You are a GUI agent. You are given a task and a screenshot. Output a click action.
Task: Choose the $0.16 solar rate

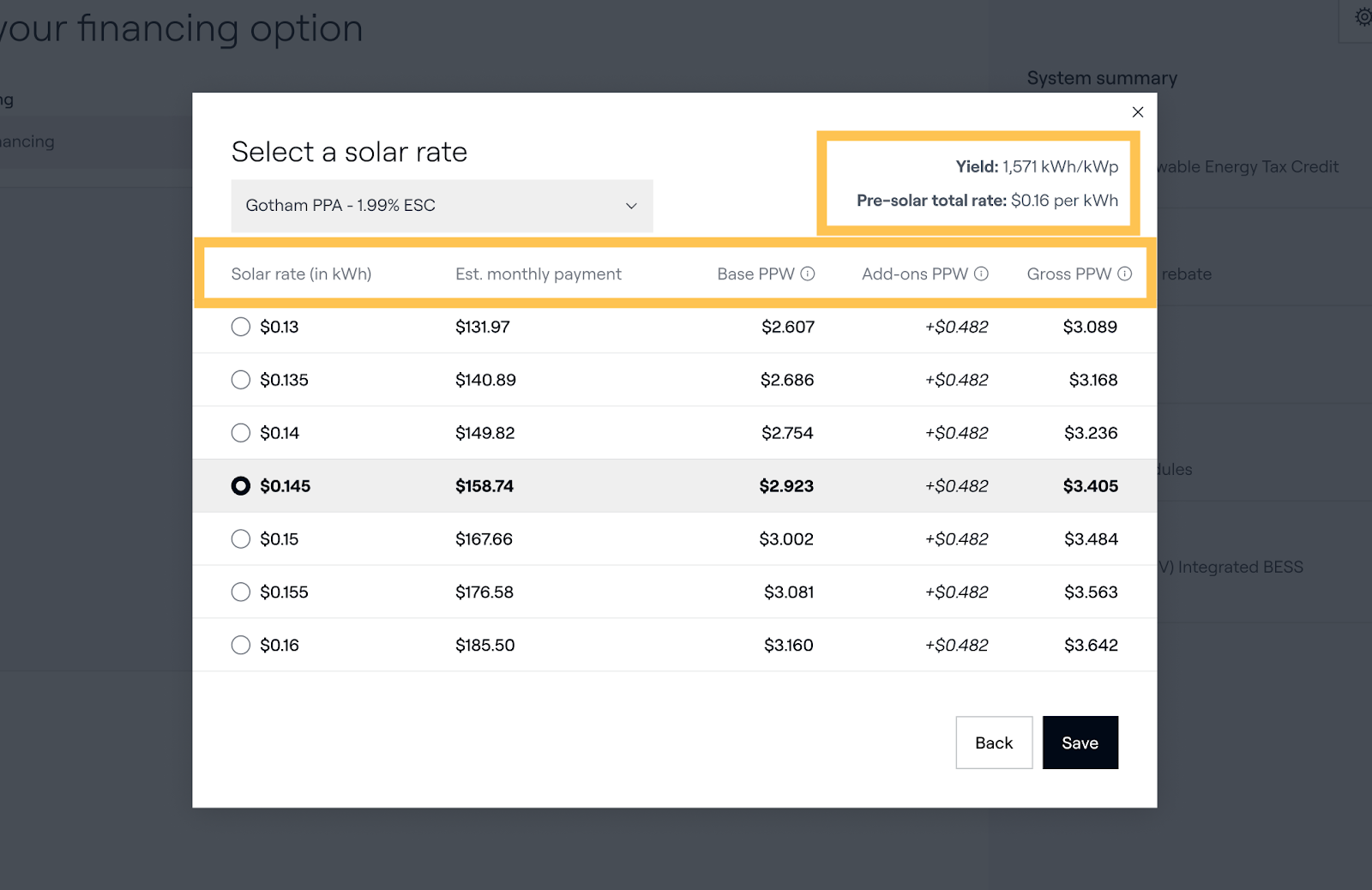241,646
